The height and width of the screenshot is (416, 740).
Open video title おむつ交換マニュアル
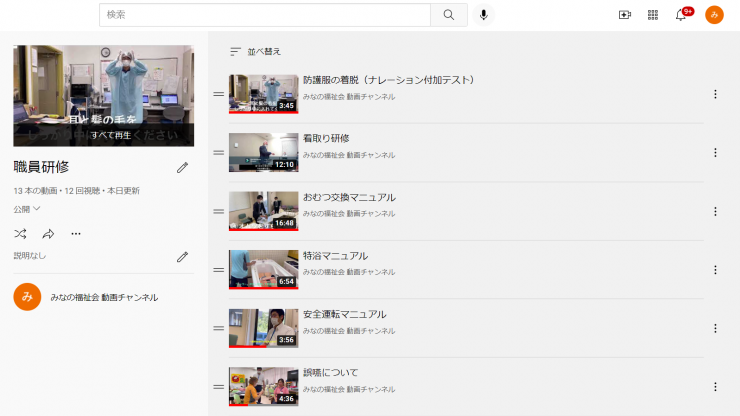[x=349, y=197]
